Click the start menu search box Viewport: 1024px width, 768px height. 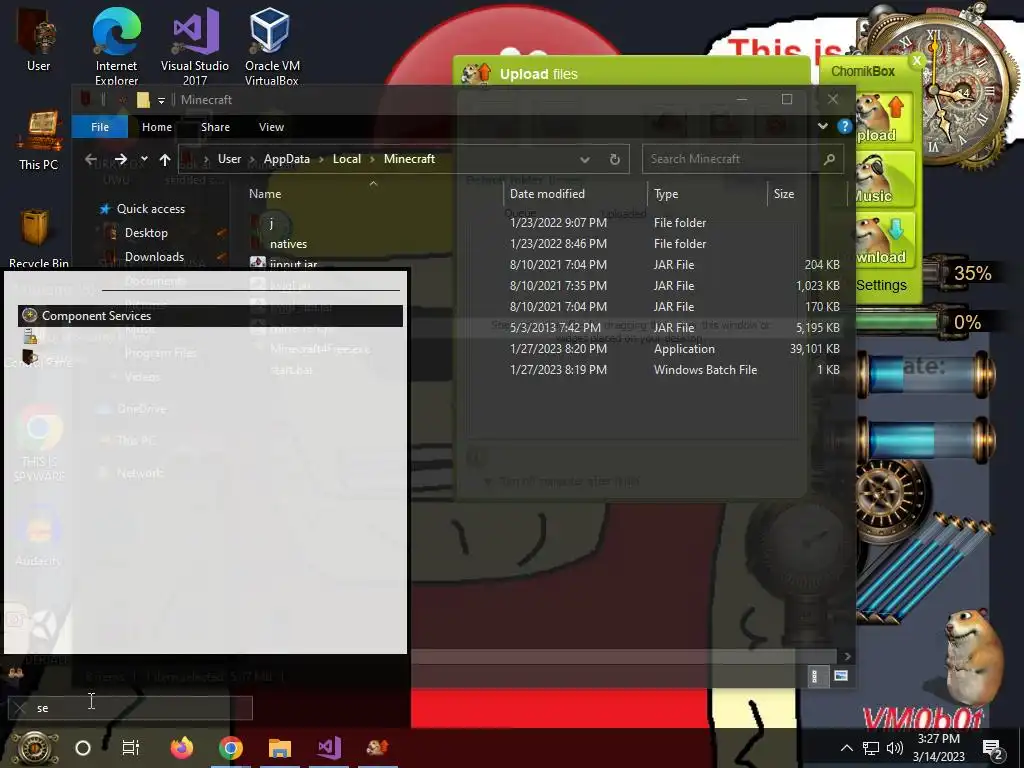click(131, 708)
